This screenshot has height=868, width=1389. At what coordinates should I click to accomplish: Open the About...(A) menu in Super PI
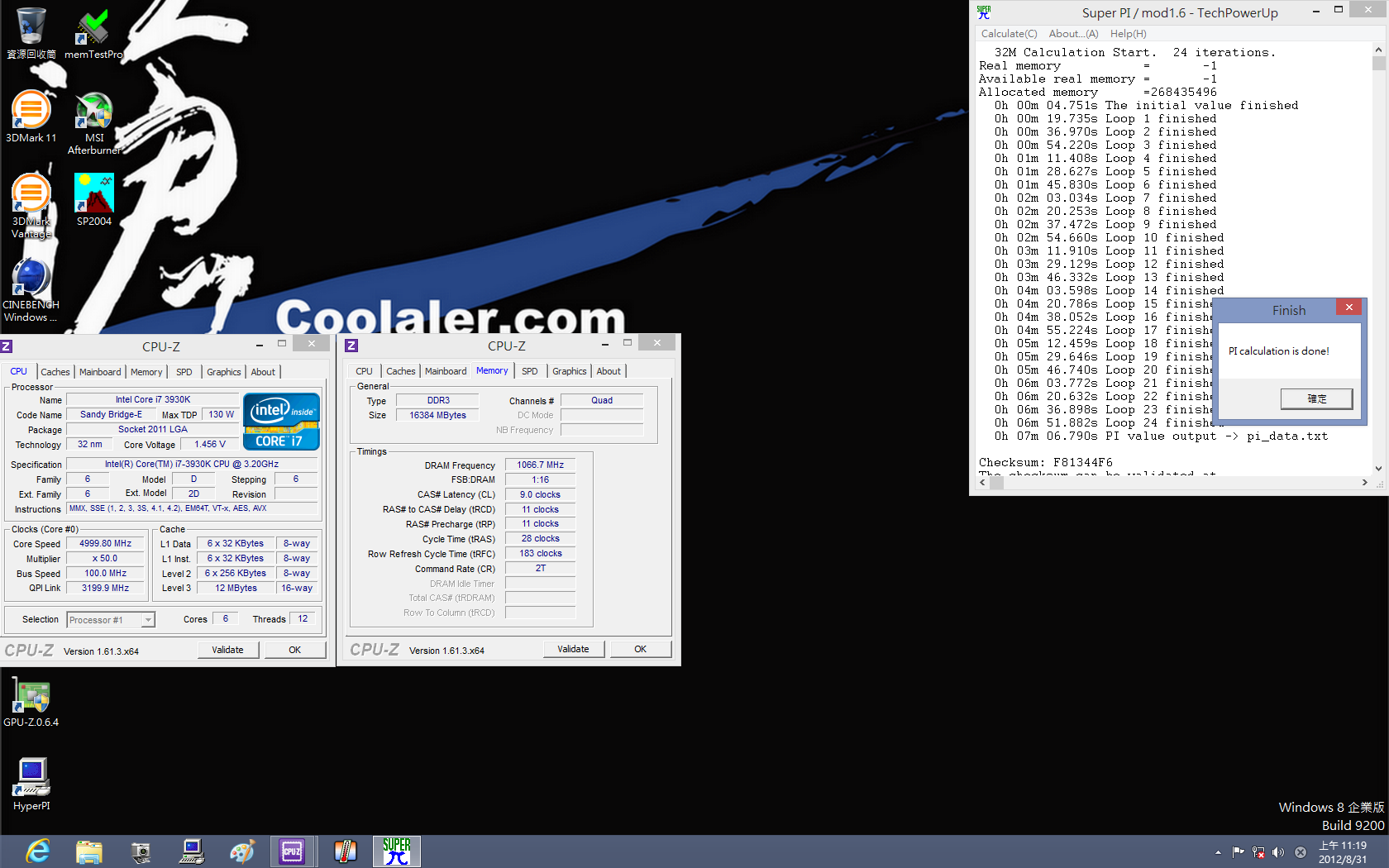pyautogui.click(x=1073, y=34)
